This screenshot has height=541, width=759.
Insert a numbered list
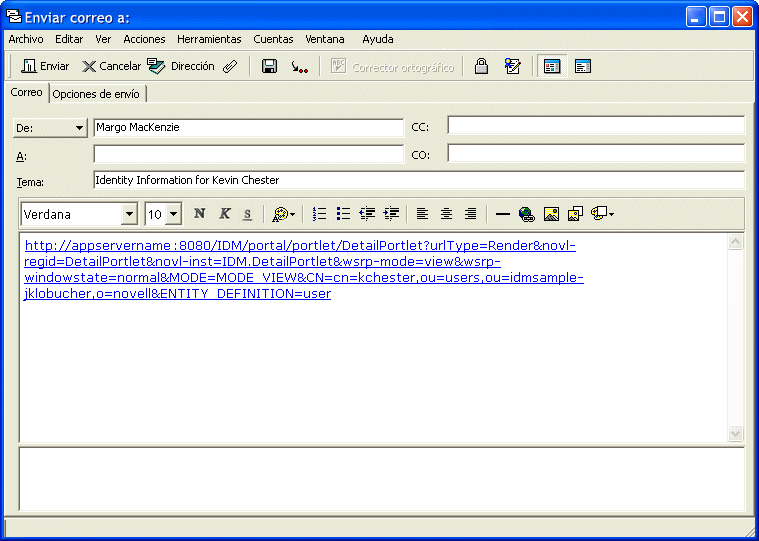(x=319, y=213)
